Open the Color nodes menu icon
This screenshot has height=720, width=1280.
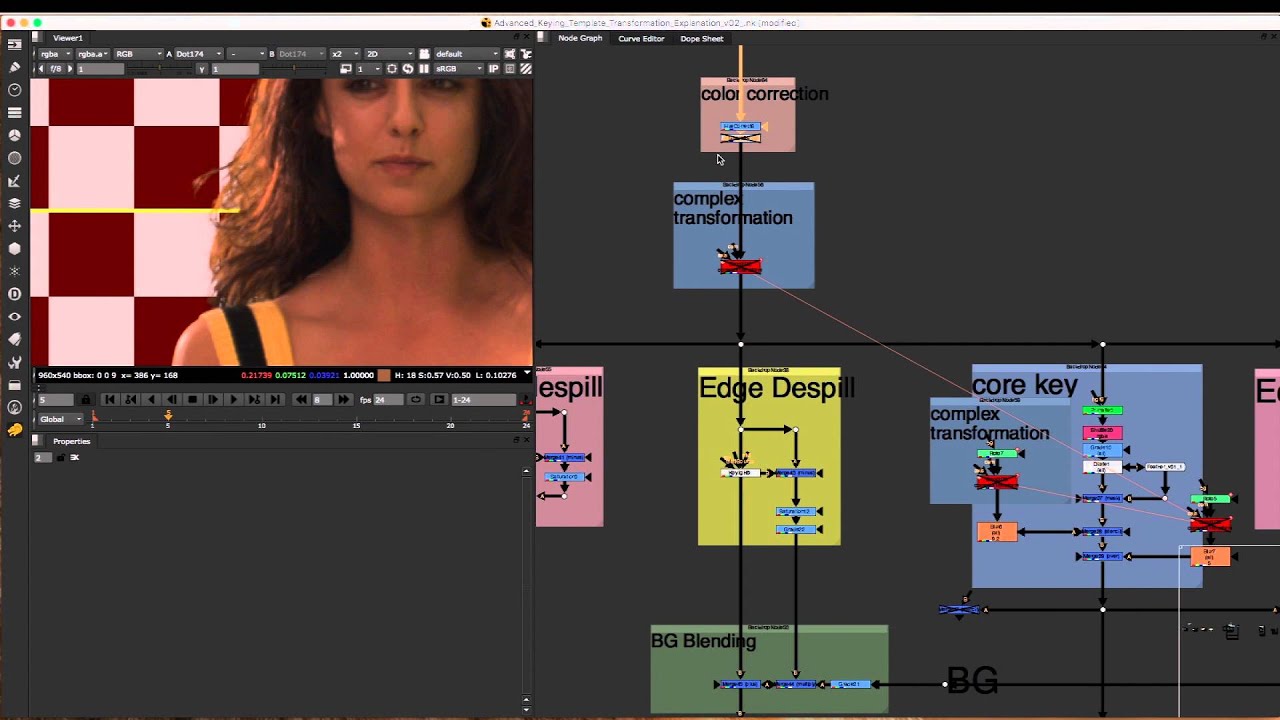14,135
